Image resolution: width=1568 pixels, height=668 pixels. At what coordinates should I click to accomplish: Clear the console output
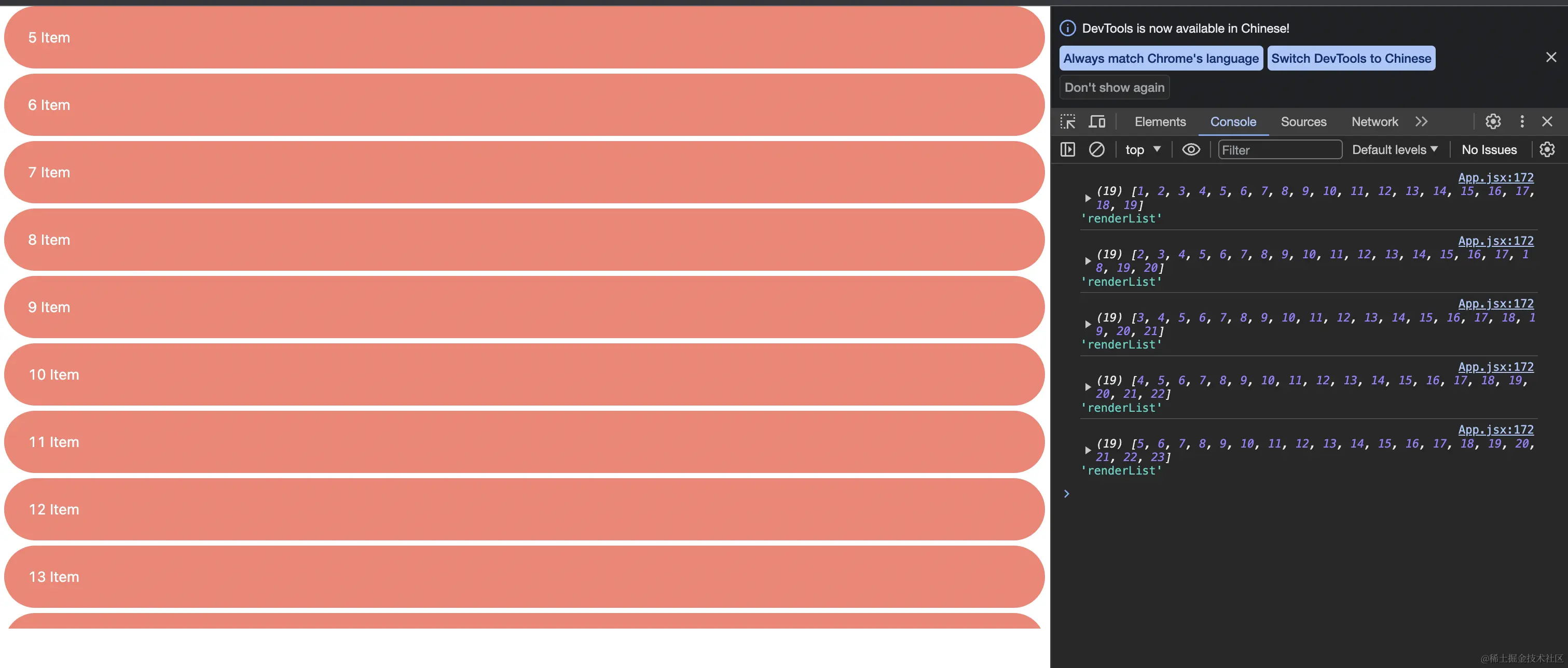pyautogui.click(x=1097, y=149)
